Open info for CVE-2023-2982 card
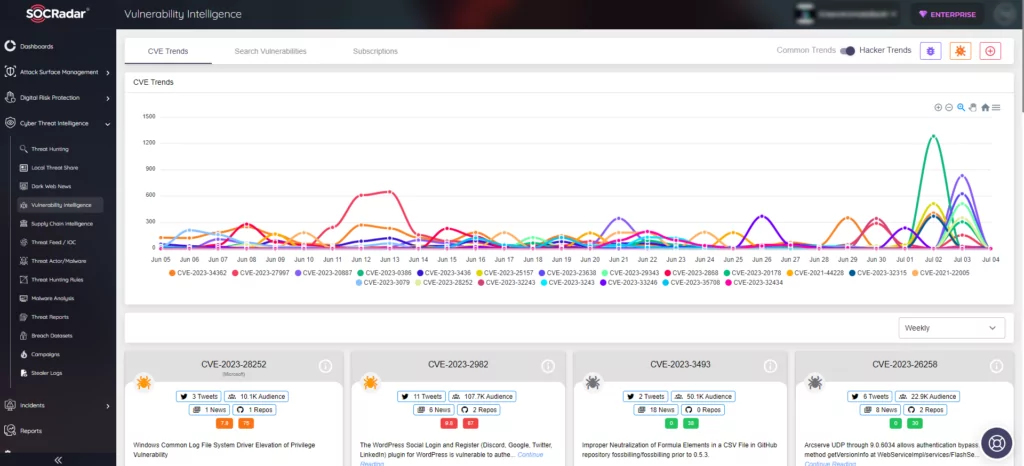 [x=547, y=366]
